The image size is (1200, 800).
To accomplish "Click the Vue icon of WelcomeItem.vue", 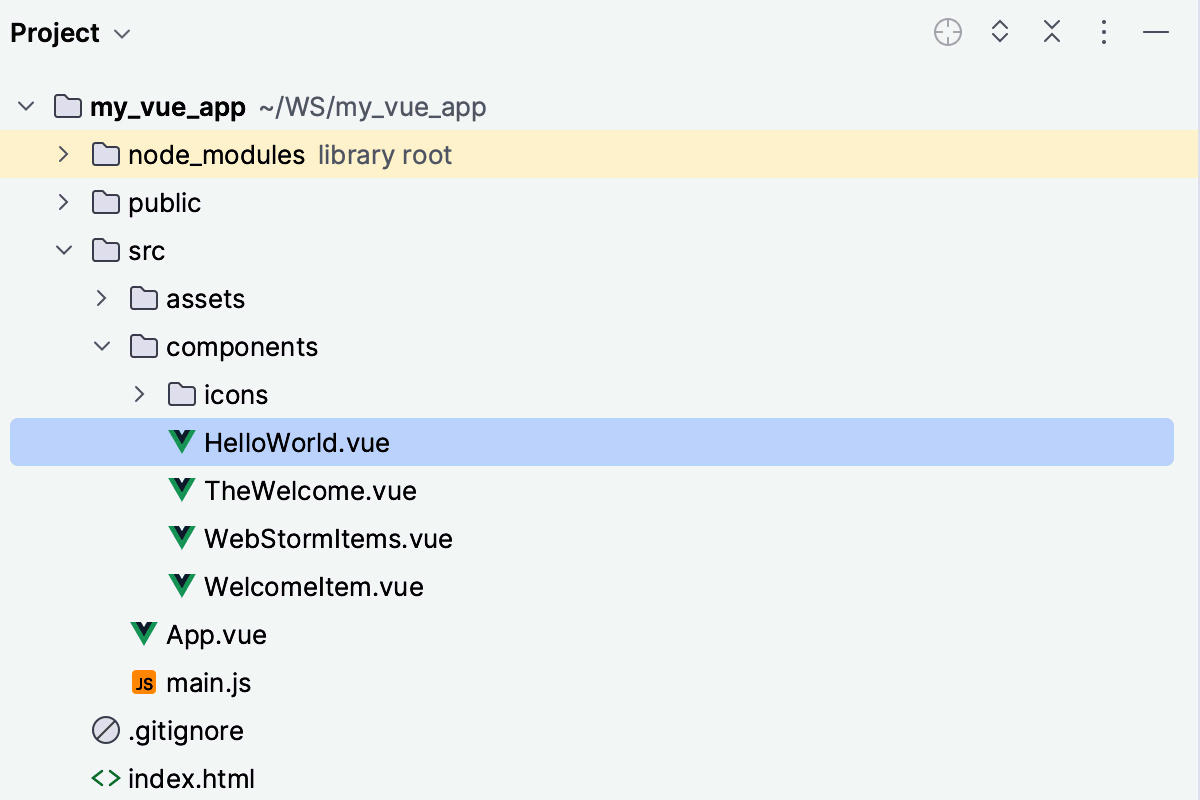I will [x=181, y=586].
